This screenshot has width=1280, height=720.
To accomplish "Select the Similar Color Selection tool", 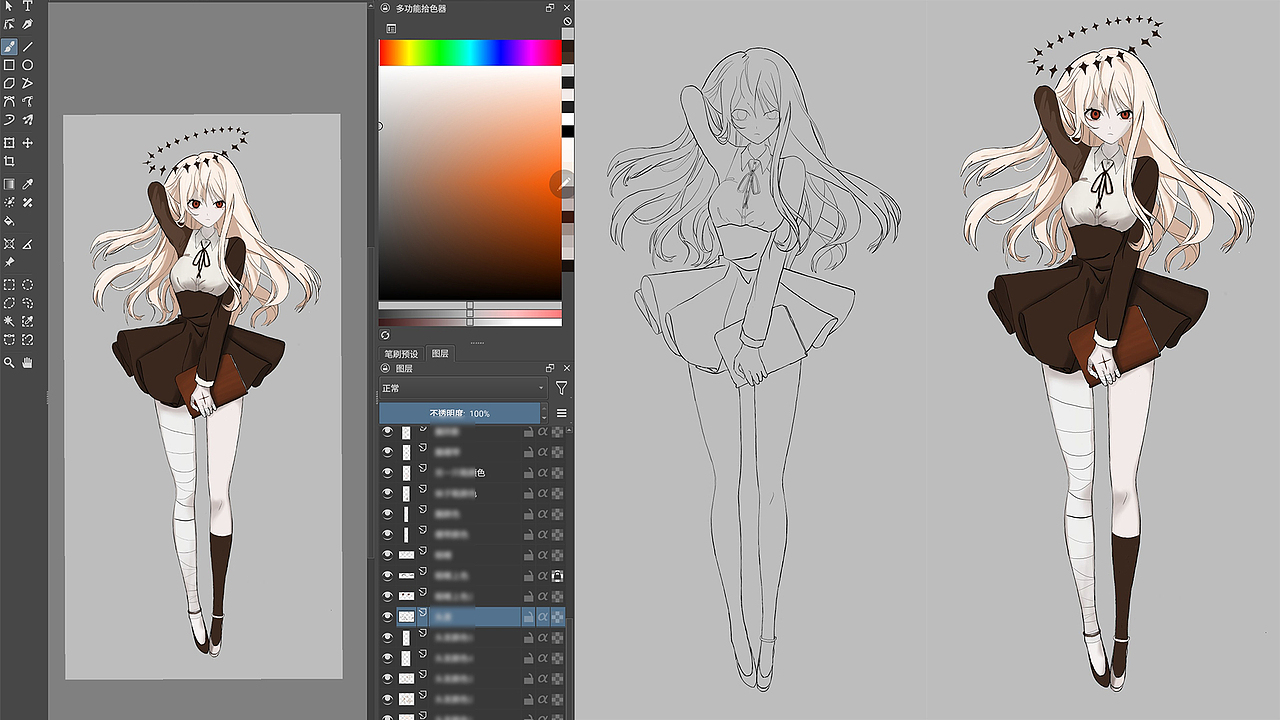I will click(x=28, y=321).
